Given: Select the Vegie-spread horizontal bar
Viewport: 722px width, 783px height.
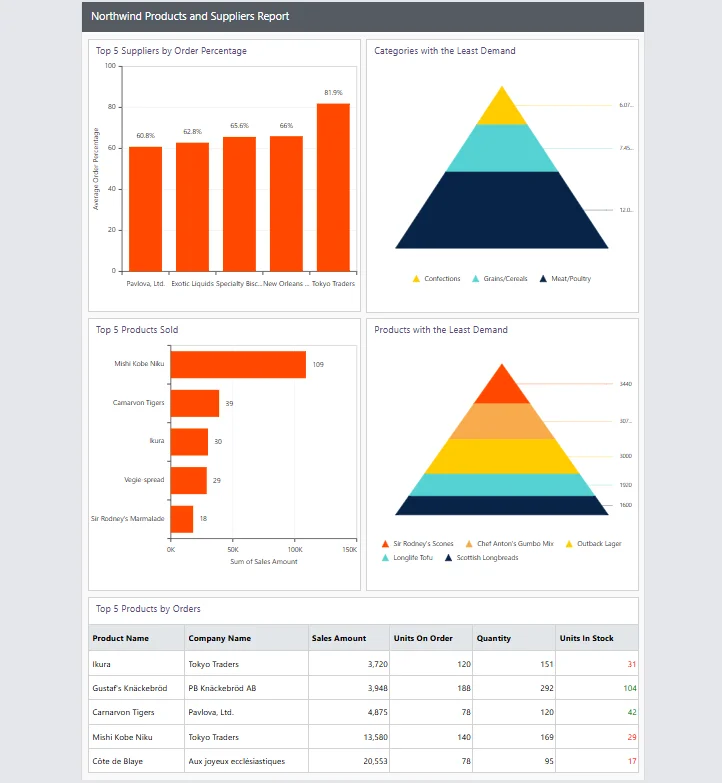Looking at the screenshot, I should [189, 480].
